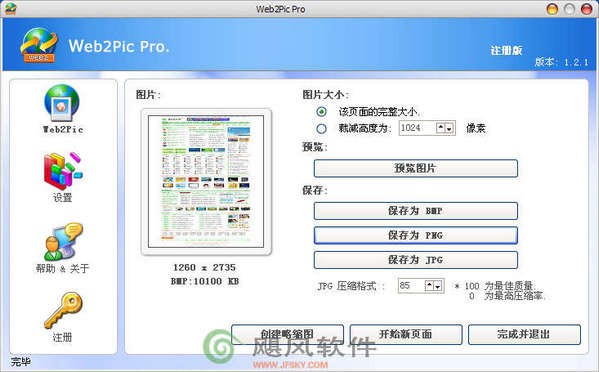Click the BMP:10100 KB size text
The image size is (599, 372).
[x=205, y=281]
